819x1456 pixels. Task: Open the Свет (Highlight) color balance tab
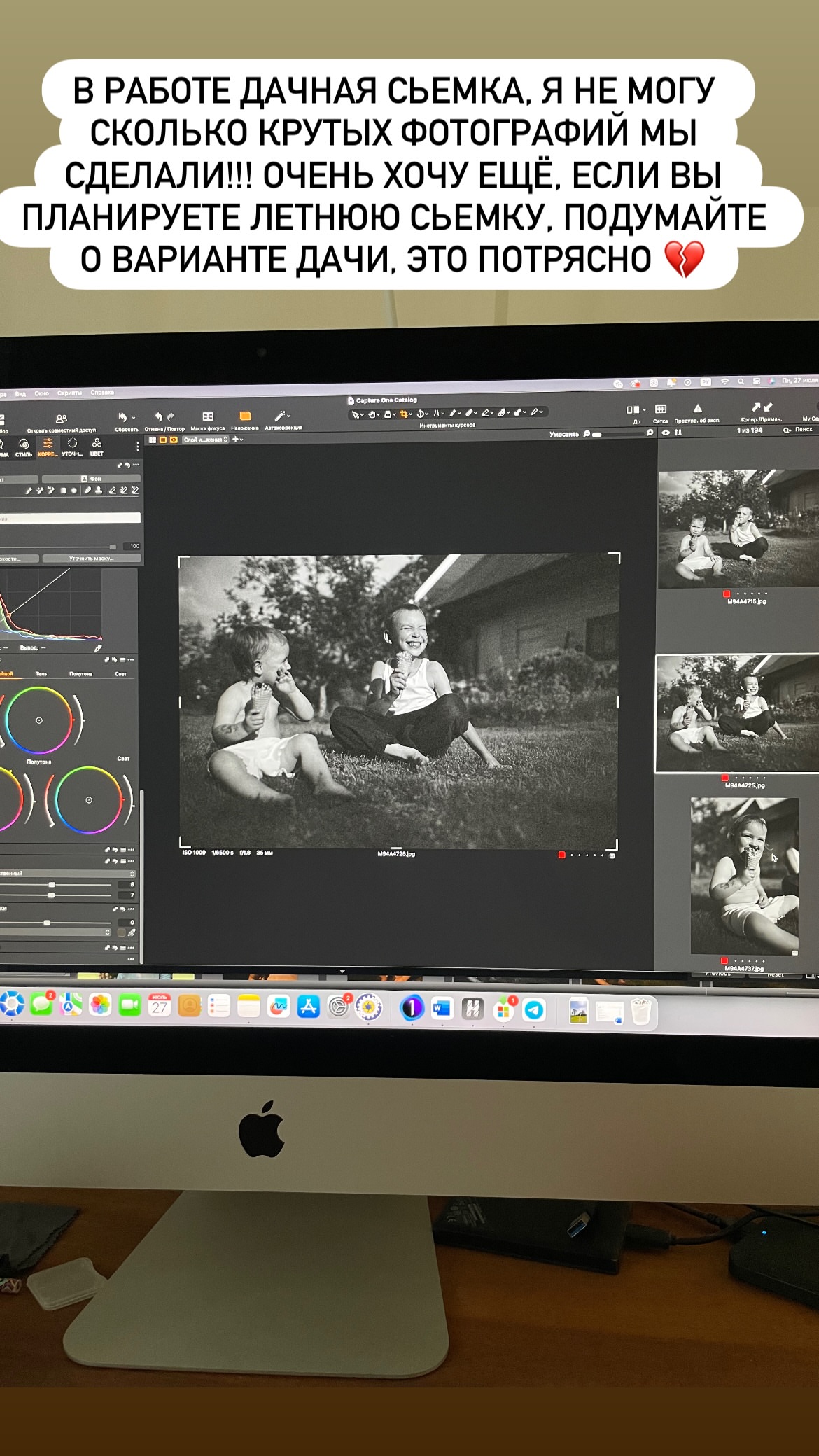pyautogui.click(x=120, y=673)
